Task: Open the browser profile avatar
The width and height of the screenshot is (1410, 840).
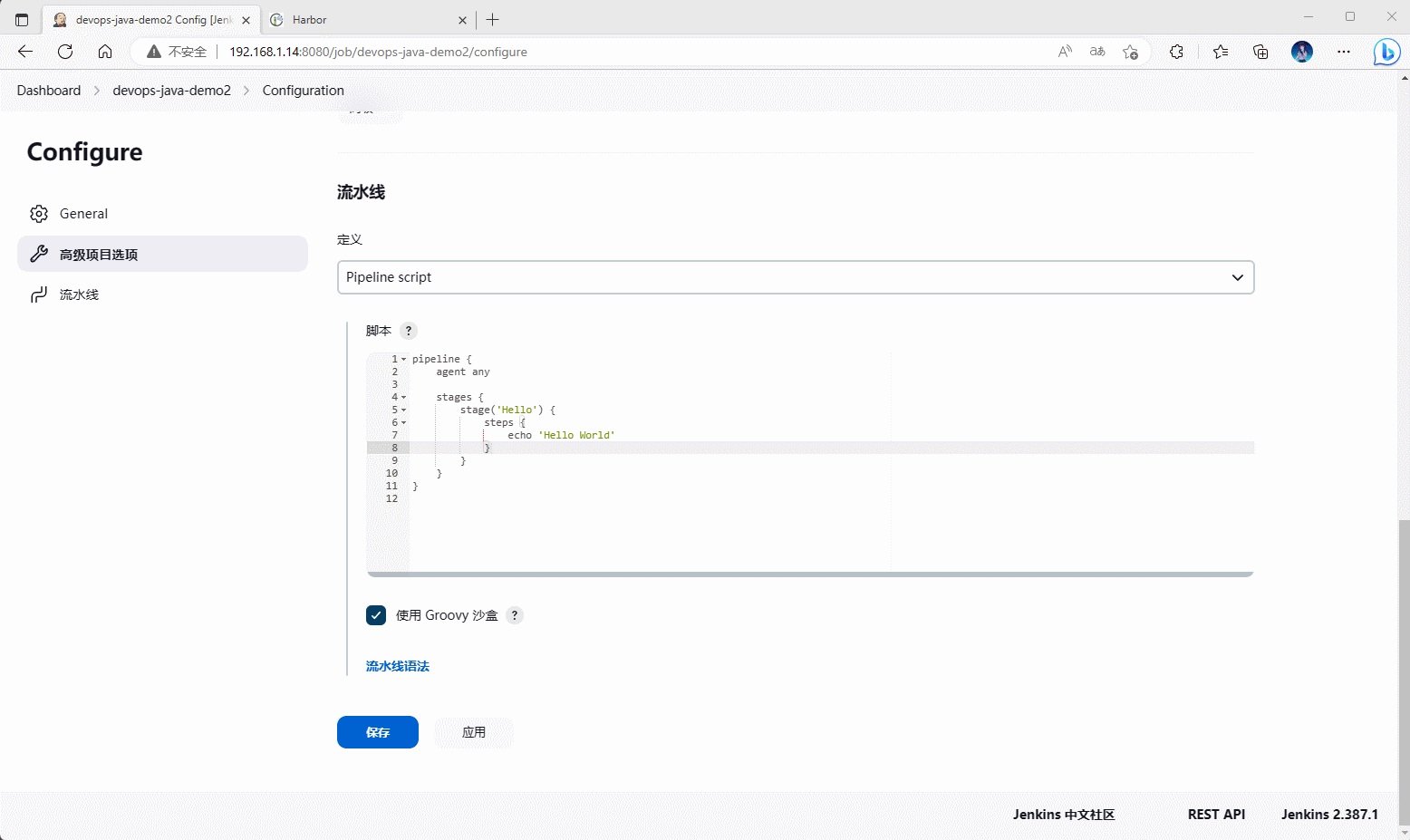Action: pyautogui.click(x=1302, y=52)
